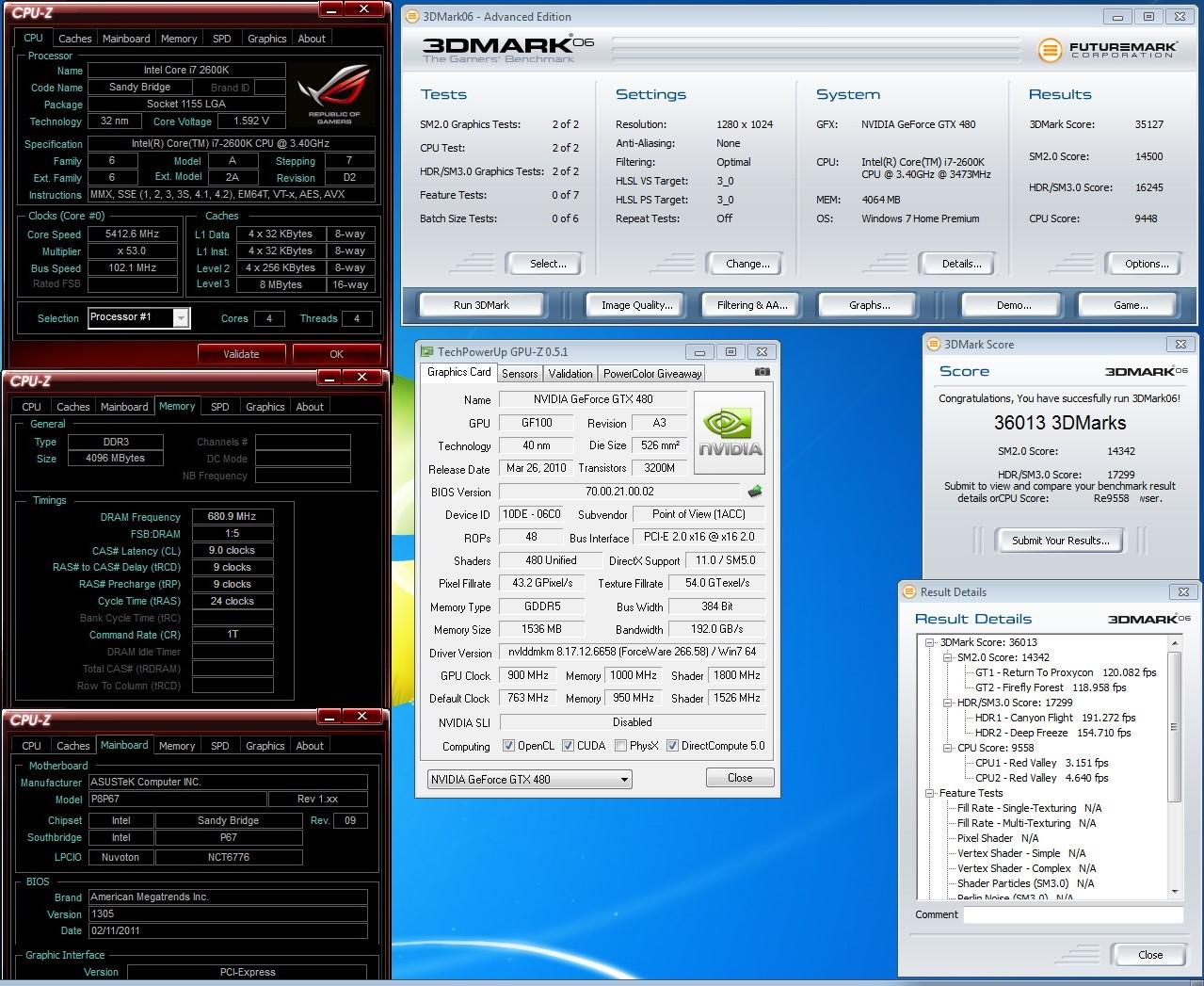This screenshot has width=1204, height=986.
Task: Click the scroll down arrow in Result Details
Action: 1174,891
